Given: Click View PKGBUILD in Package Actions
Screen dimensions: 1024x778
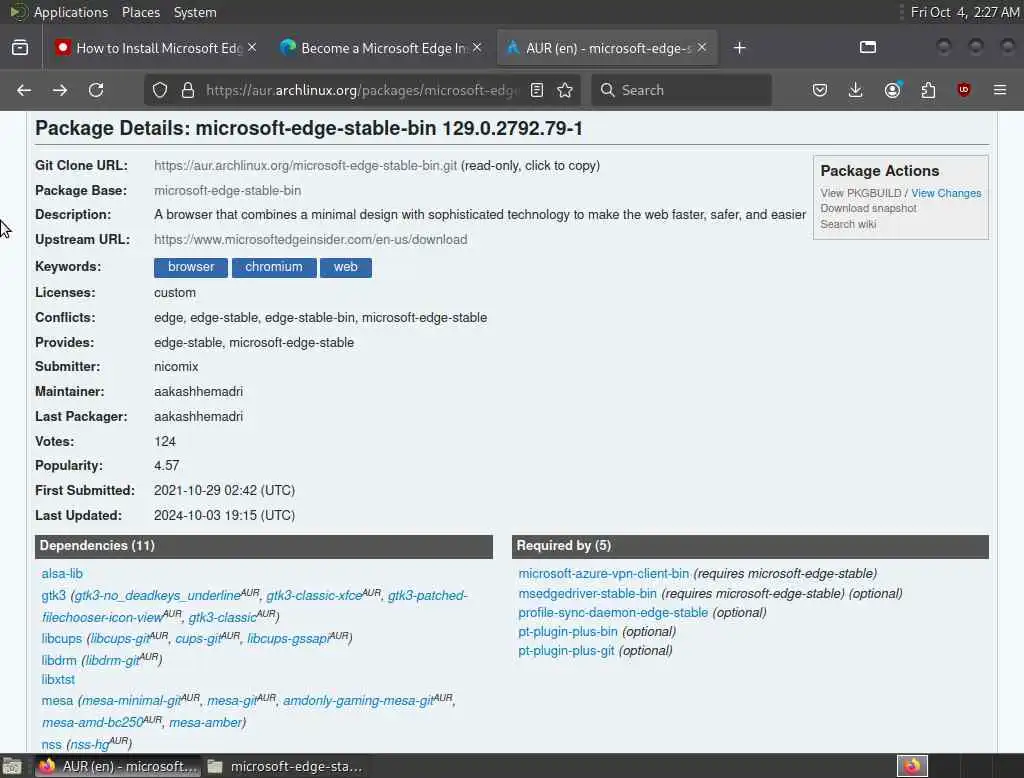Looking at the screenshot, I should (861, 193).
